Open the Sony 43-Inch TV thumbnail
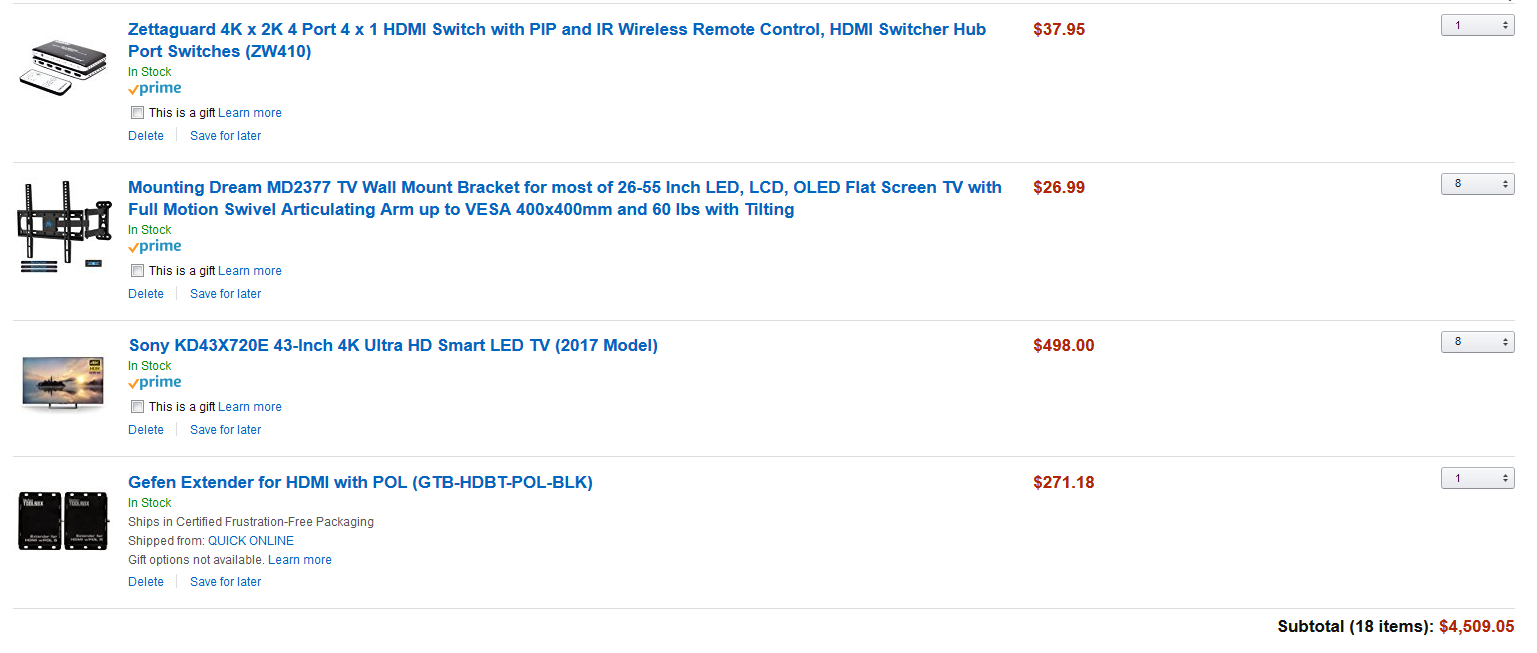The image size is (1537, 653). (x=63, y=382)
